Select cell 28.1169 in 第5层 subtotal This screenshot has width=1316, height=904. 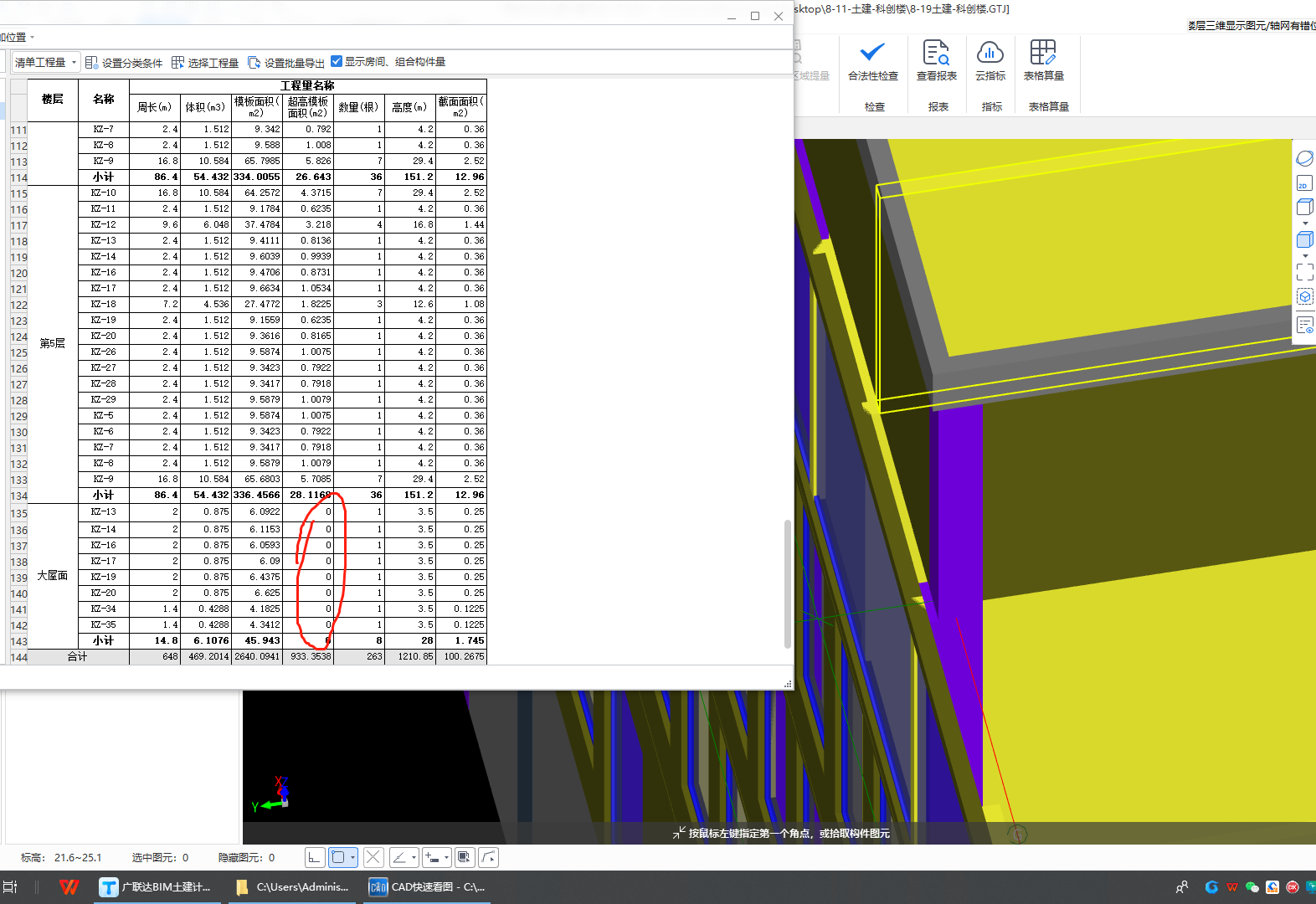click(307, 496)
